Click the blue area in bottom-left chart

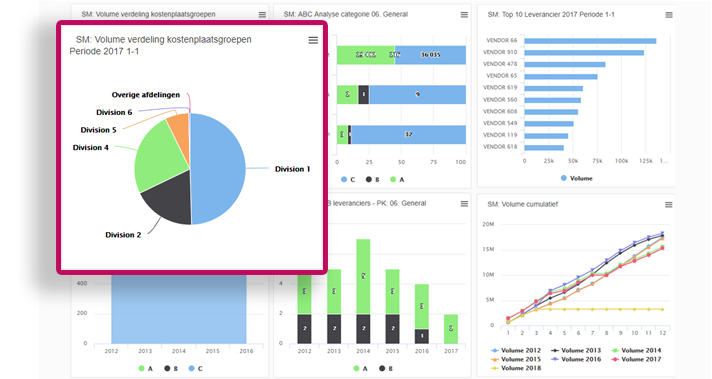pos(179,309)
